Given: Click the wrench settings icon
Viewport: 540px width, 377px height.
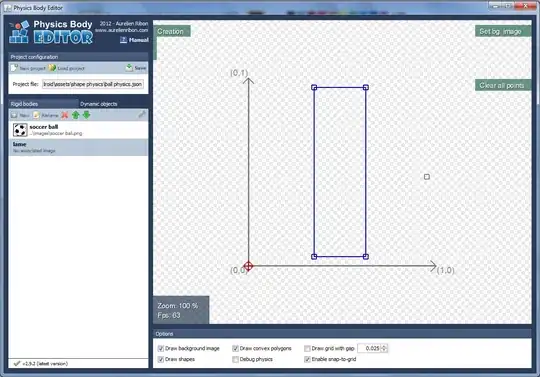Looking at the screenshot, I should point(142,115).
